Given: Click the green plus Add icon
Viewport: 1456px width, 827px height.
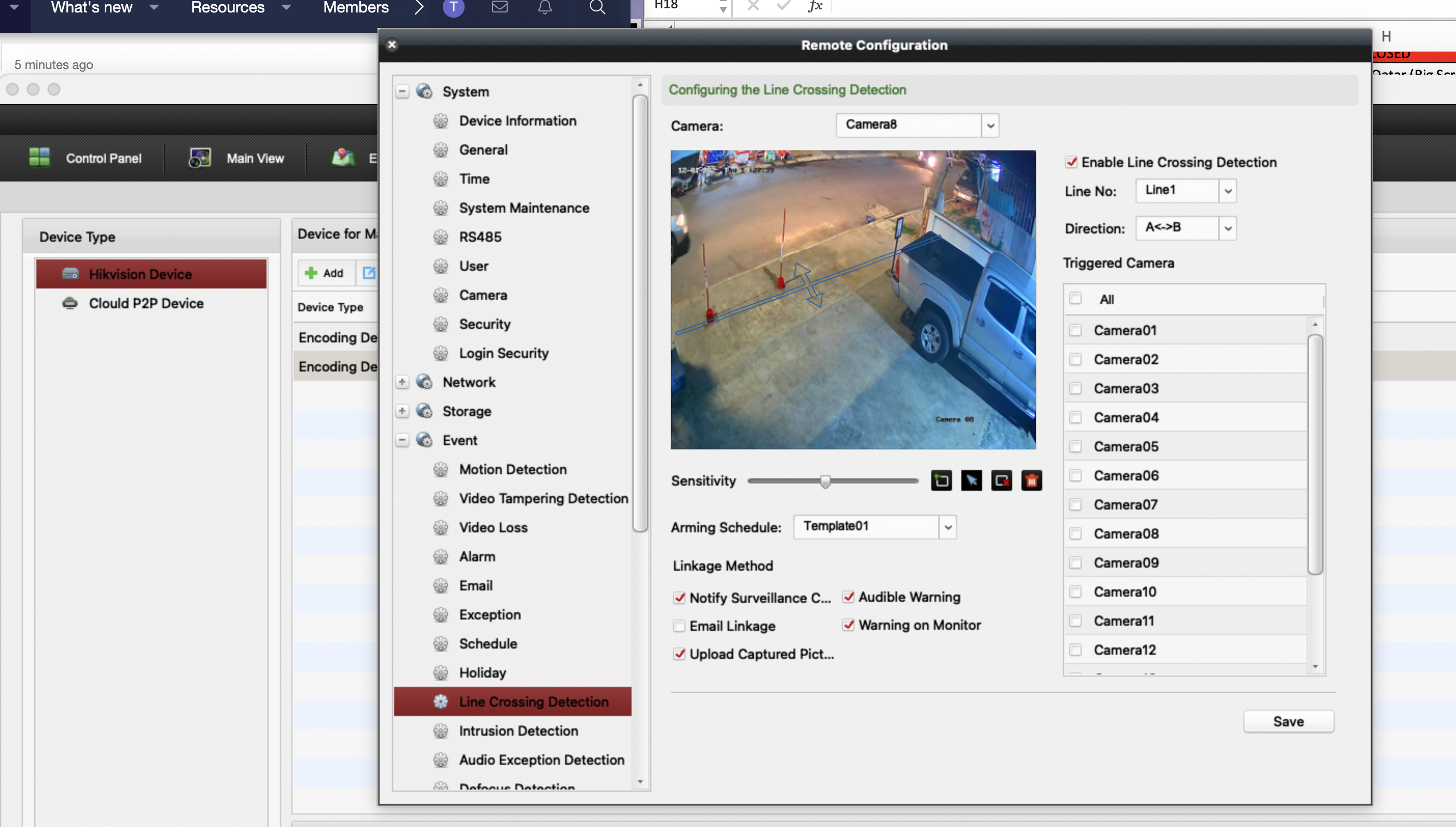Looking at the screenshot, I should coord(311,273).
